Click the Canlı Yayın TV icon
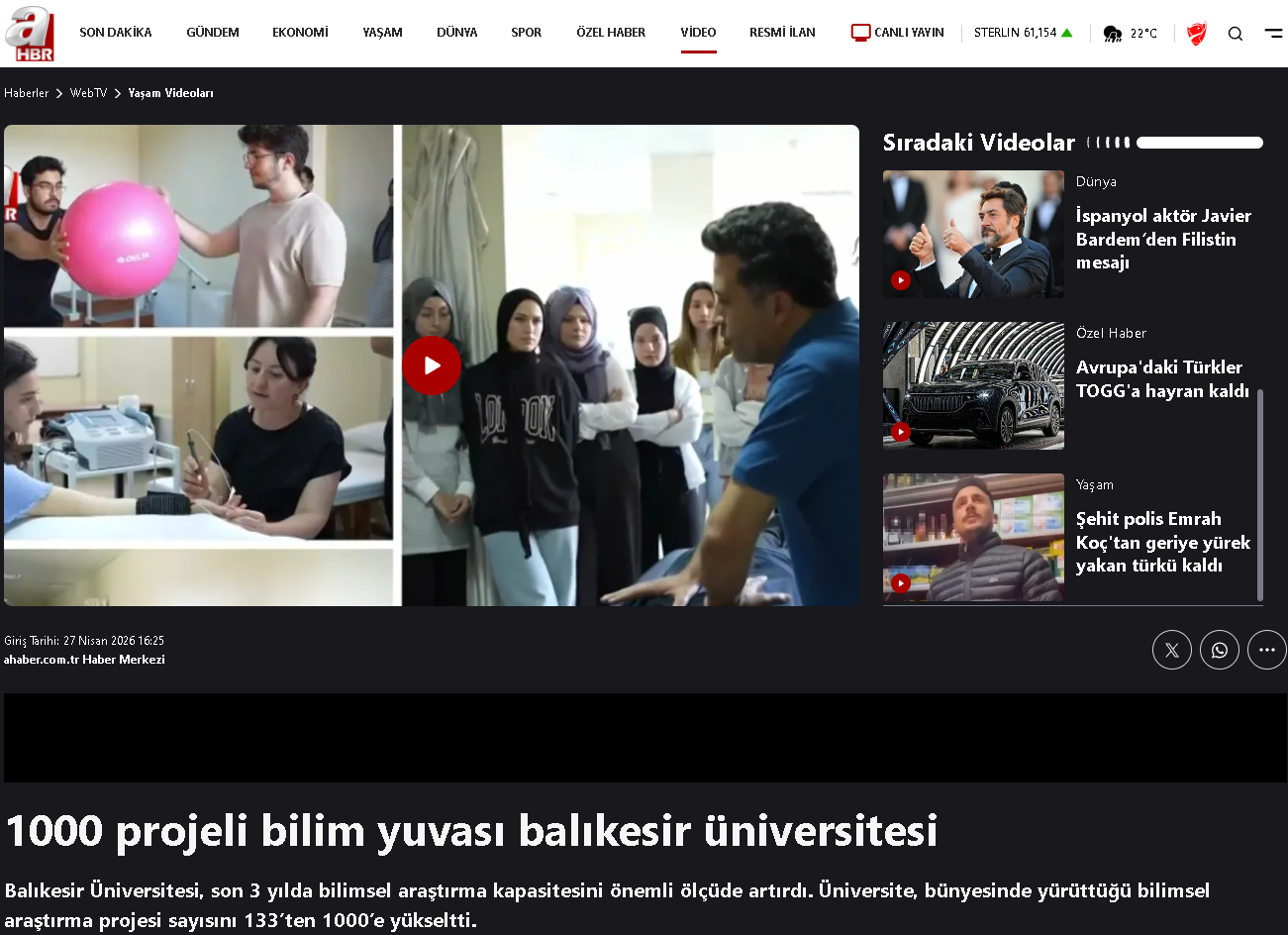The image size is (1288, 935). [860, 33]
